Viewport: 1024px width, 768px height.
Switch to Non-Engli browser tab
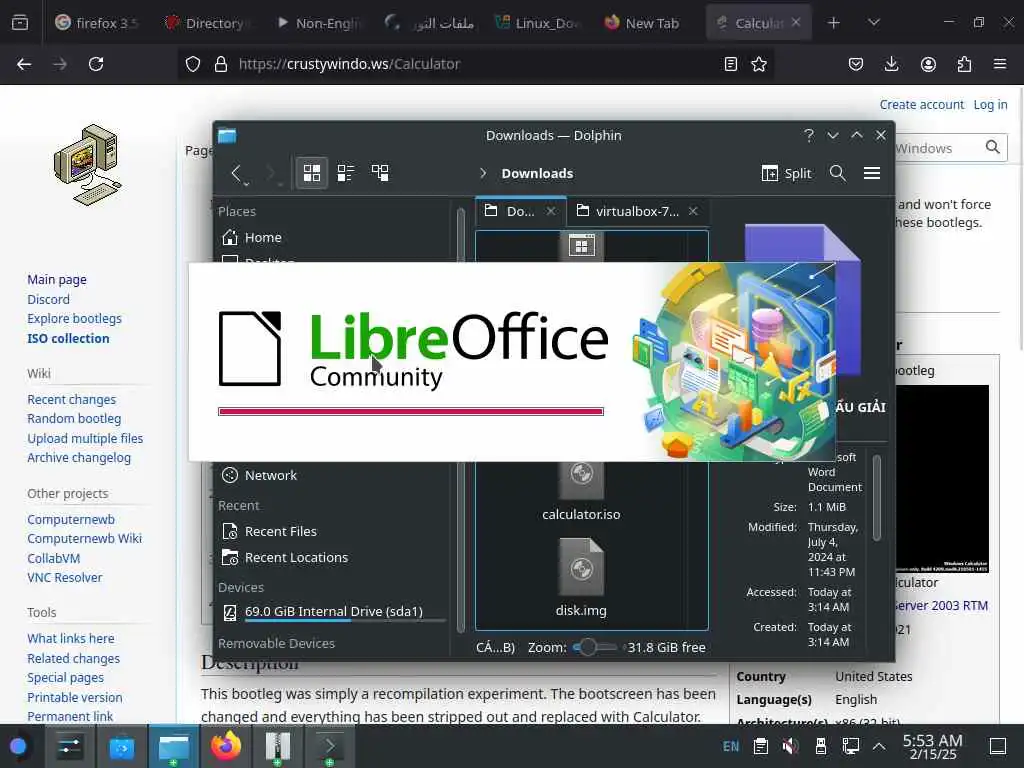[318, 23]
